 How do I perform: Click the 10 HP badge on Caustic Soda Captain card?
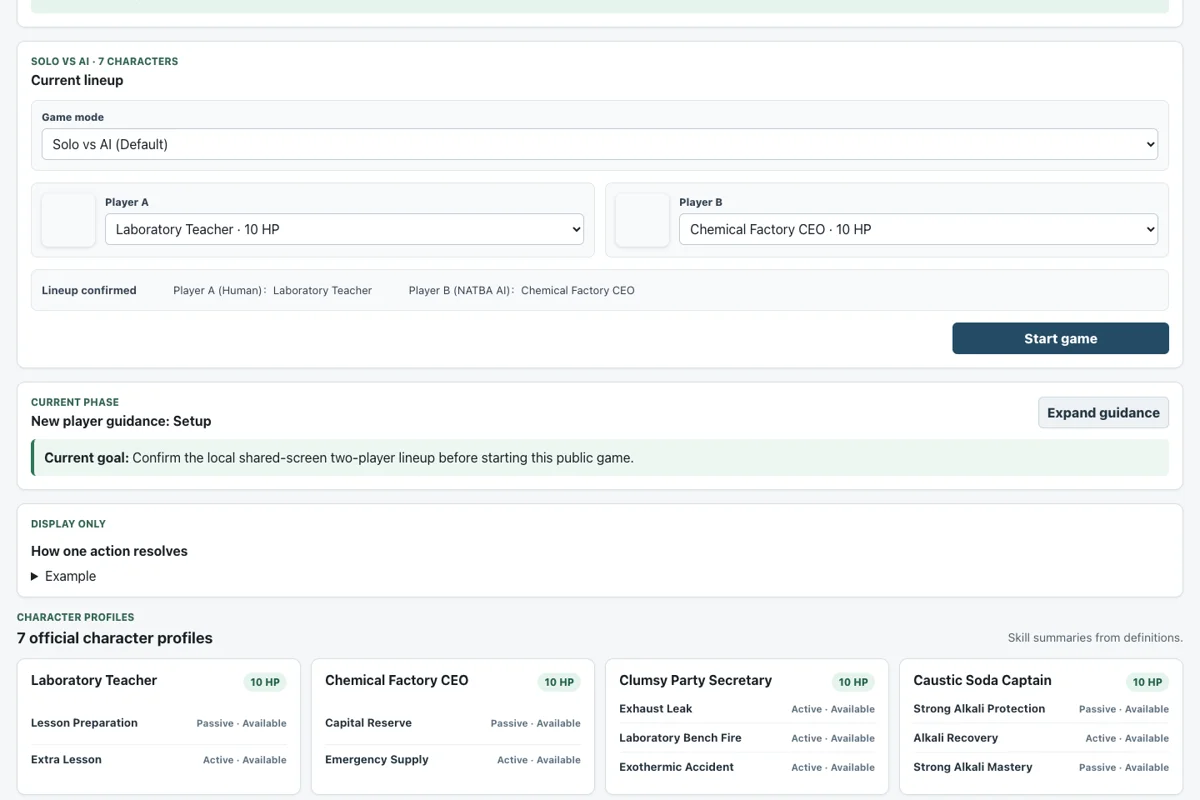click(1147, 682)
